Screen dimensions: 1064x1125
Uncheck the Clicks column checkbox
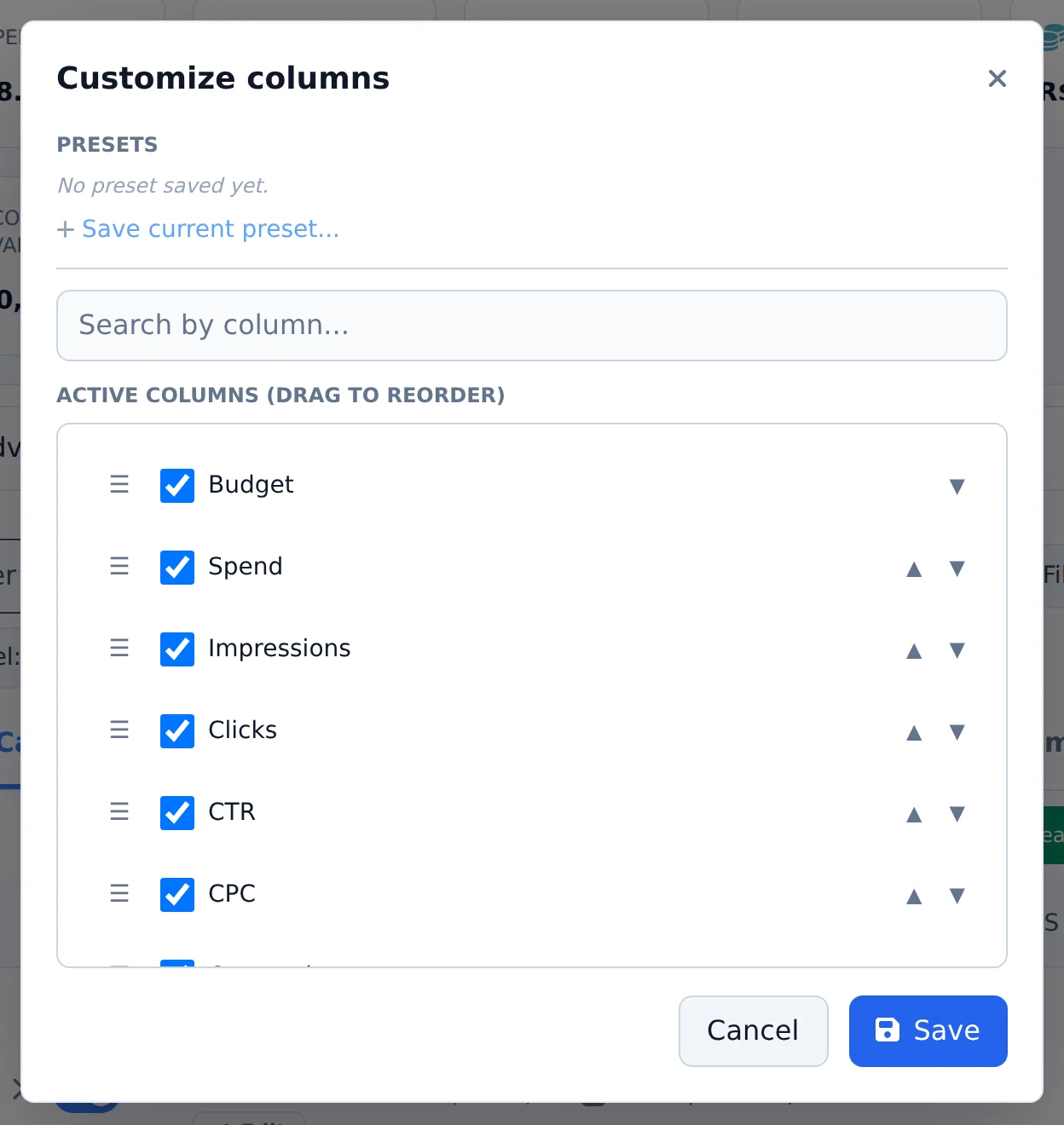coord(177,731)
